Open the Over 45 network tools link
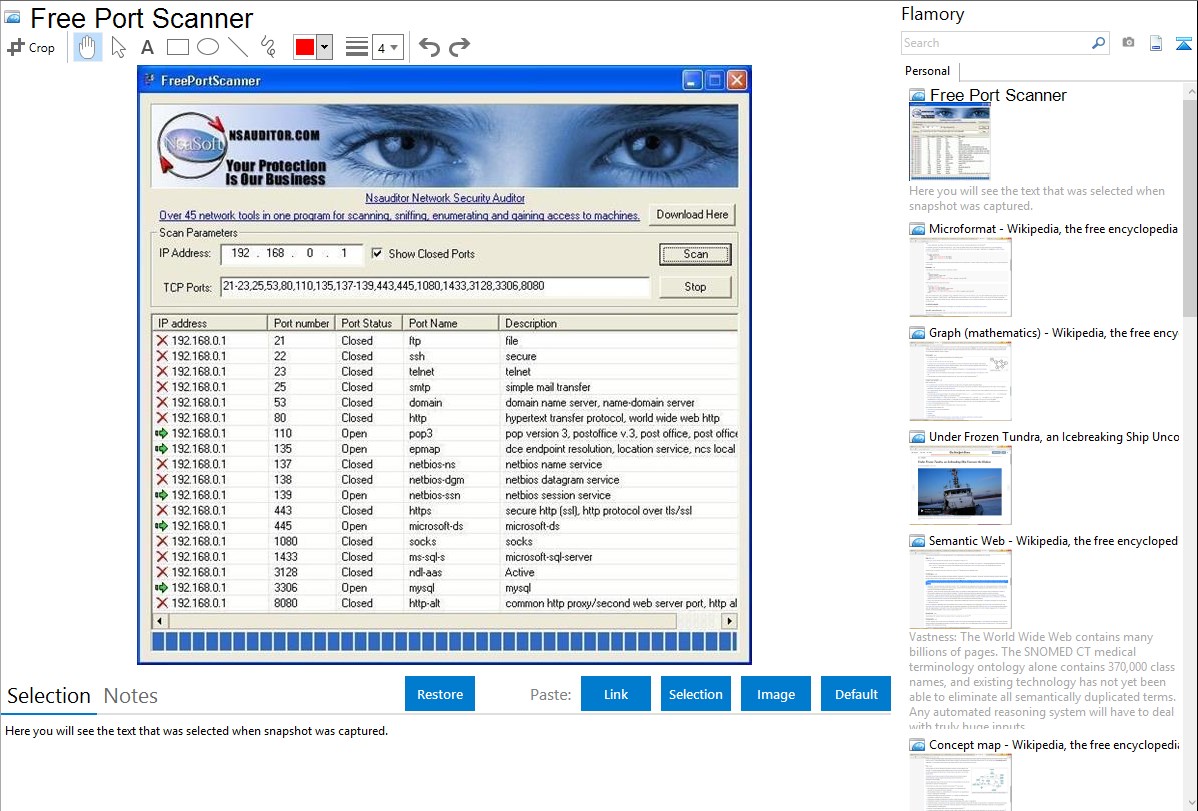Screen dimensions: 1198x811 pyautogui.click(x=399, y=216)
